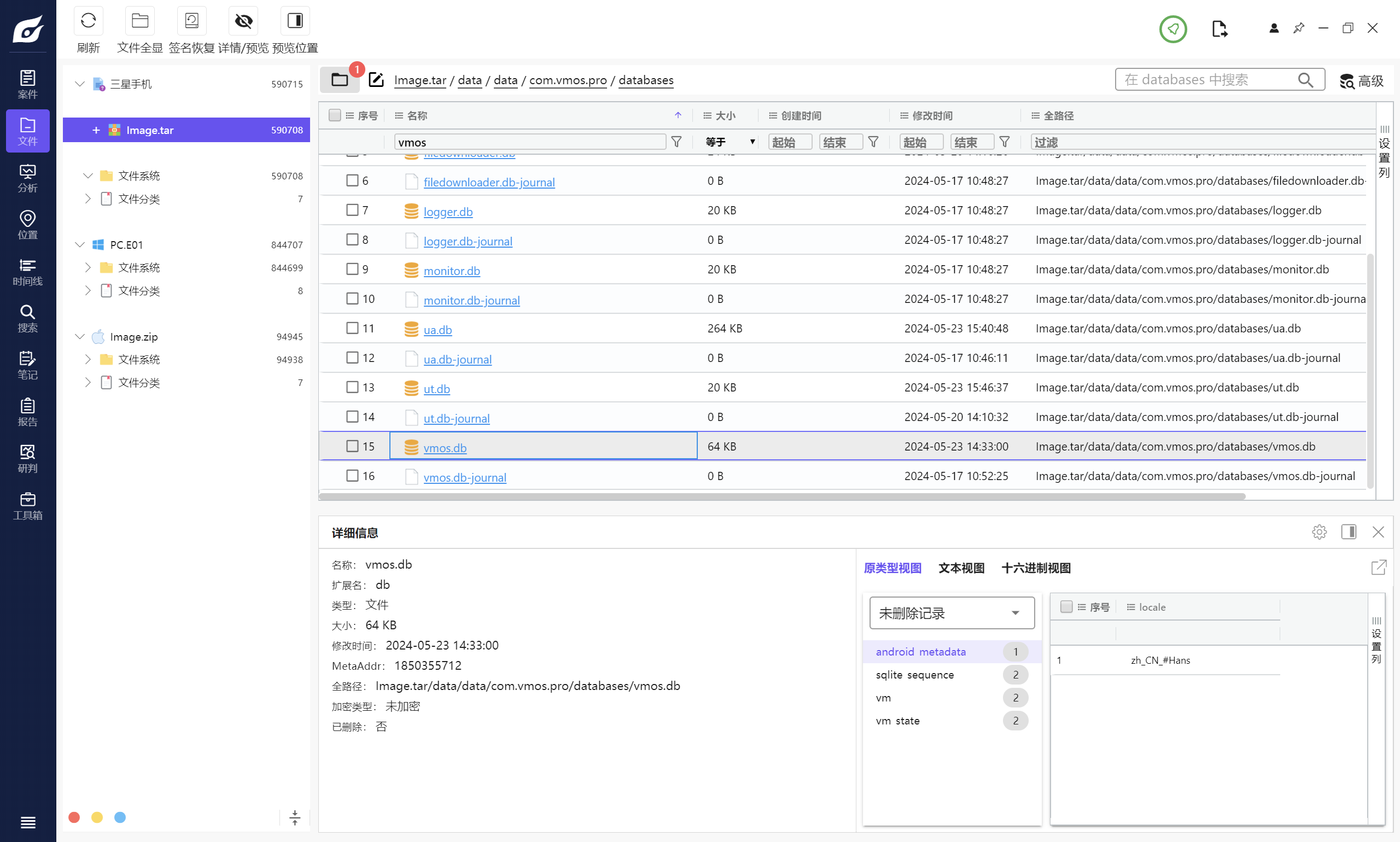Open the 研判 judgement sidebar section
The image size is (1400, 842).
click(28, 458)
